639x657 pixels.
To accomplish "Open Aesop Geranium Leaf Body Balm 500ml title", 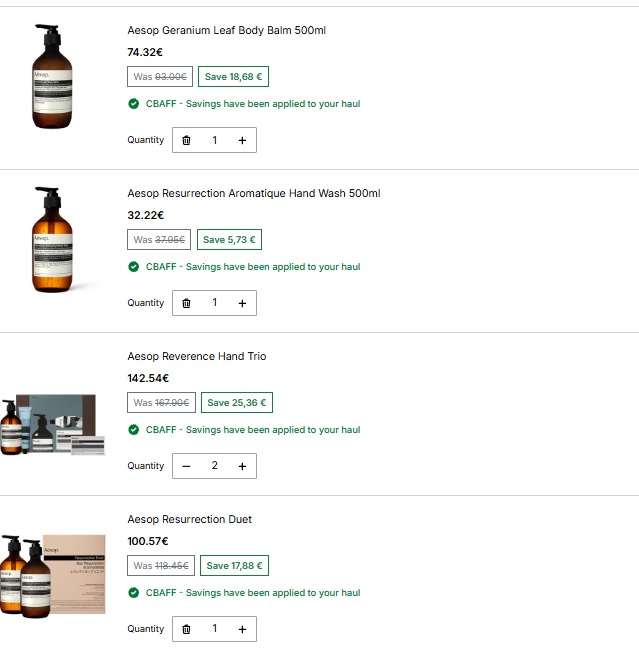I will pyautogui.click(x=227, y=30).
